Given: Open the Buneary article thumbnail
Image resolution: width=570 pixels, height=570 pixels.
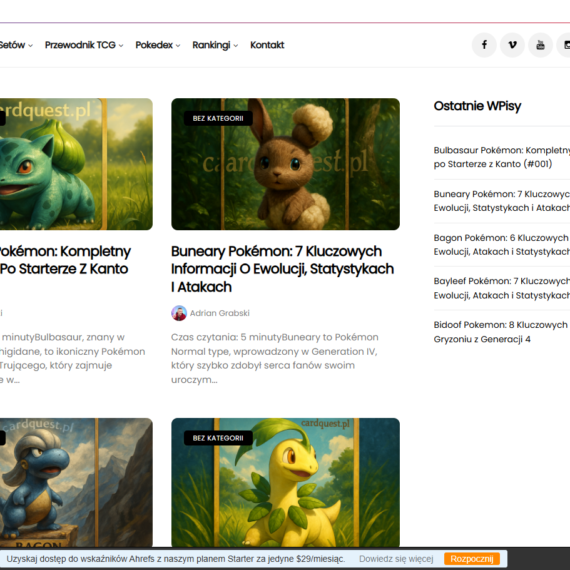Looking at the screenshot, I should 285,164.
